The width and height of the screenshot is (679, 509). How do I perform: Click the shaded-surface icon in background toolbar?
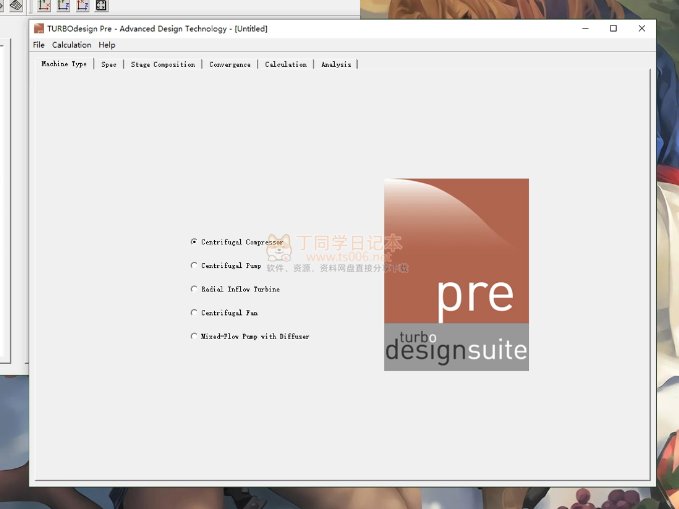[16, 5]
